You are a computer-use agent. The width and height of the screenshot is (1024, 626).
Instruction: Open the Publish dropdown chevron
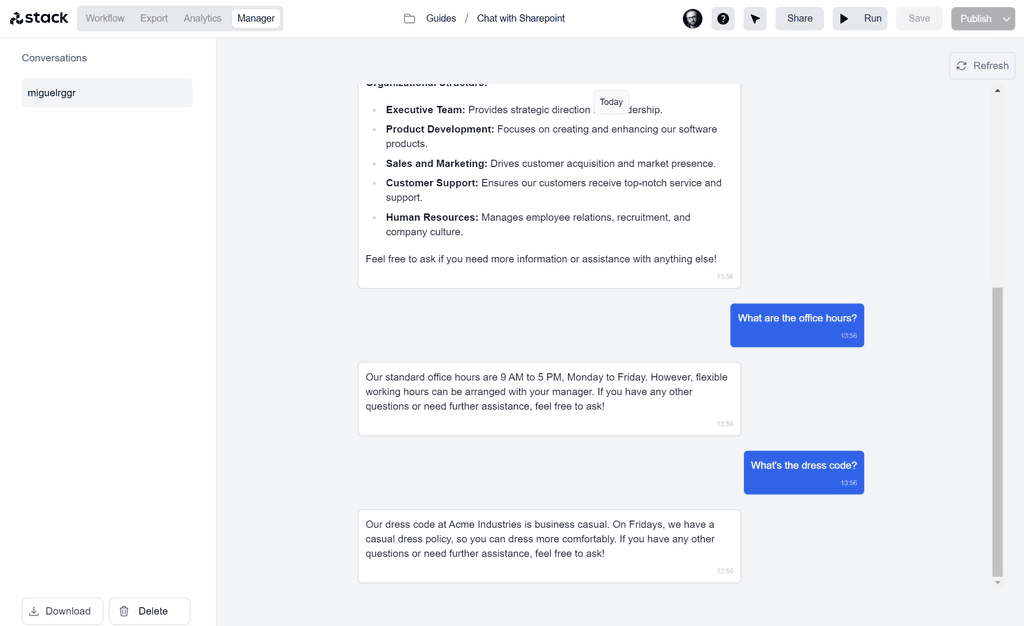[1004, 18]
